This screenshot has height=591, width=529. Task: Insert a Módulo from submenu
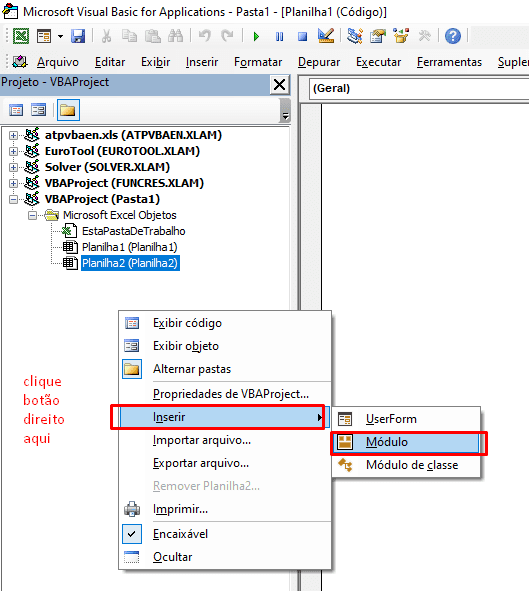406,442
